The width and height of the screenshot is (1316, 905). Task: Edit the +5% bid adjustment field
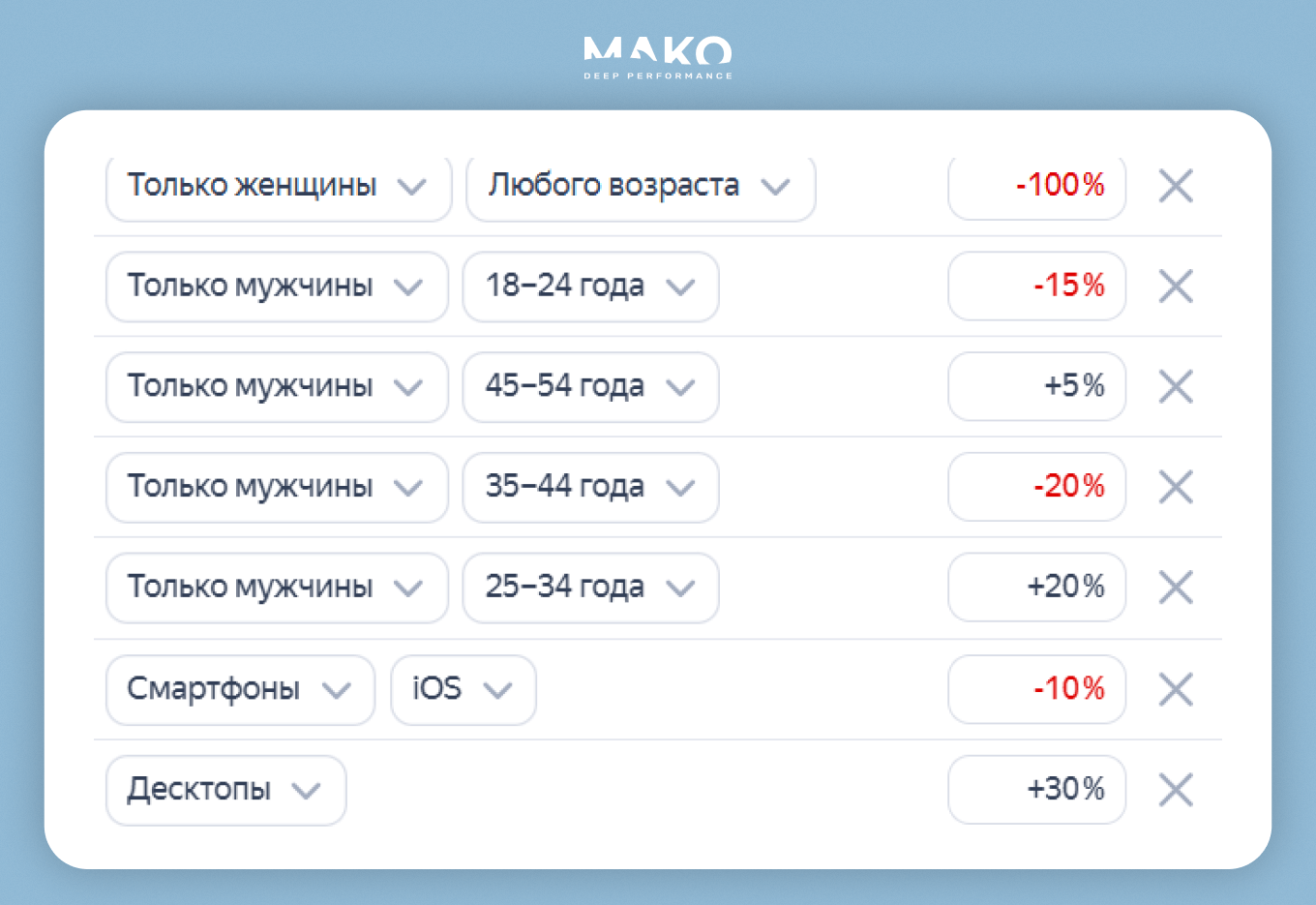click(x=1036, y=386)
